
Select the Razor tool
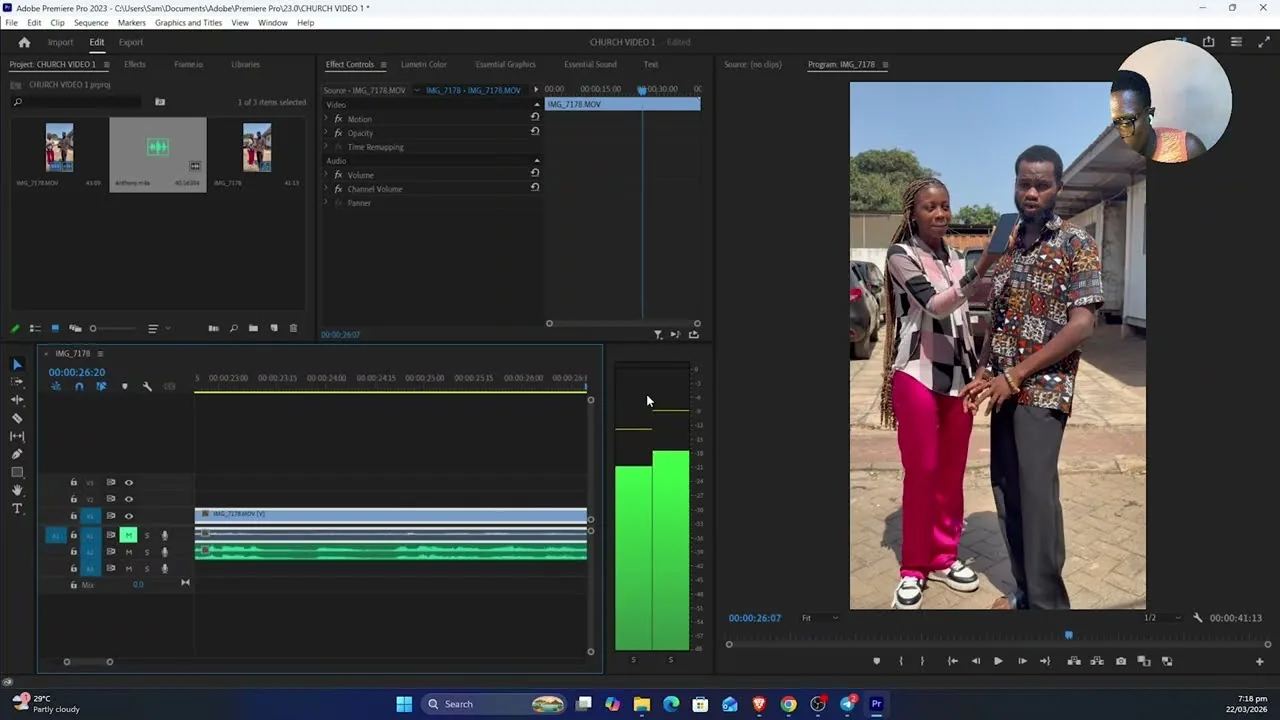[17, 418]
